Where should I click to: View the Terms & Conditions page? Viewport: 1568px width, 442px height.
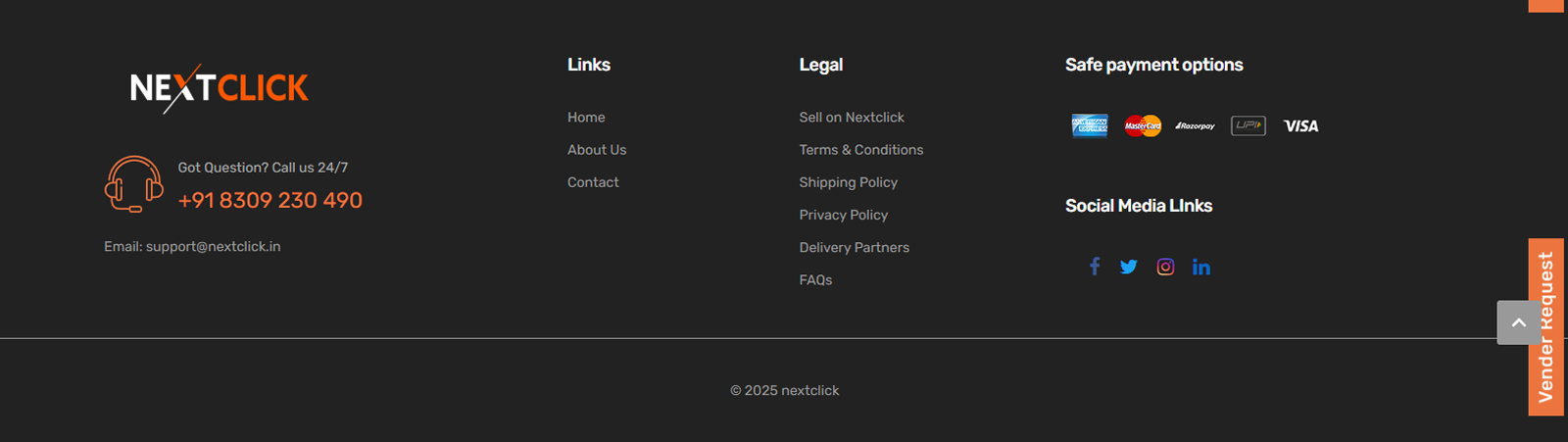pyautogui.click(x=861, y=150)
